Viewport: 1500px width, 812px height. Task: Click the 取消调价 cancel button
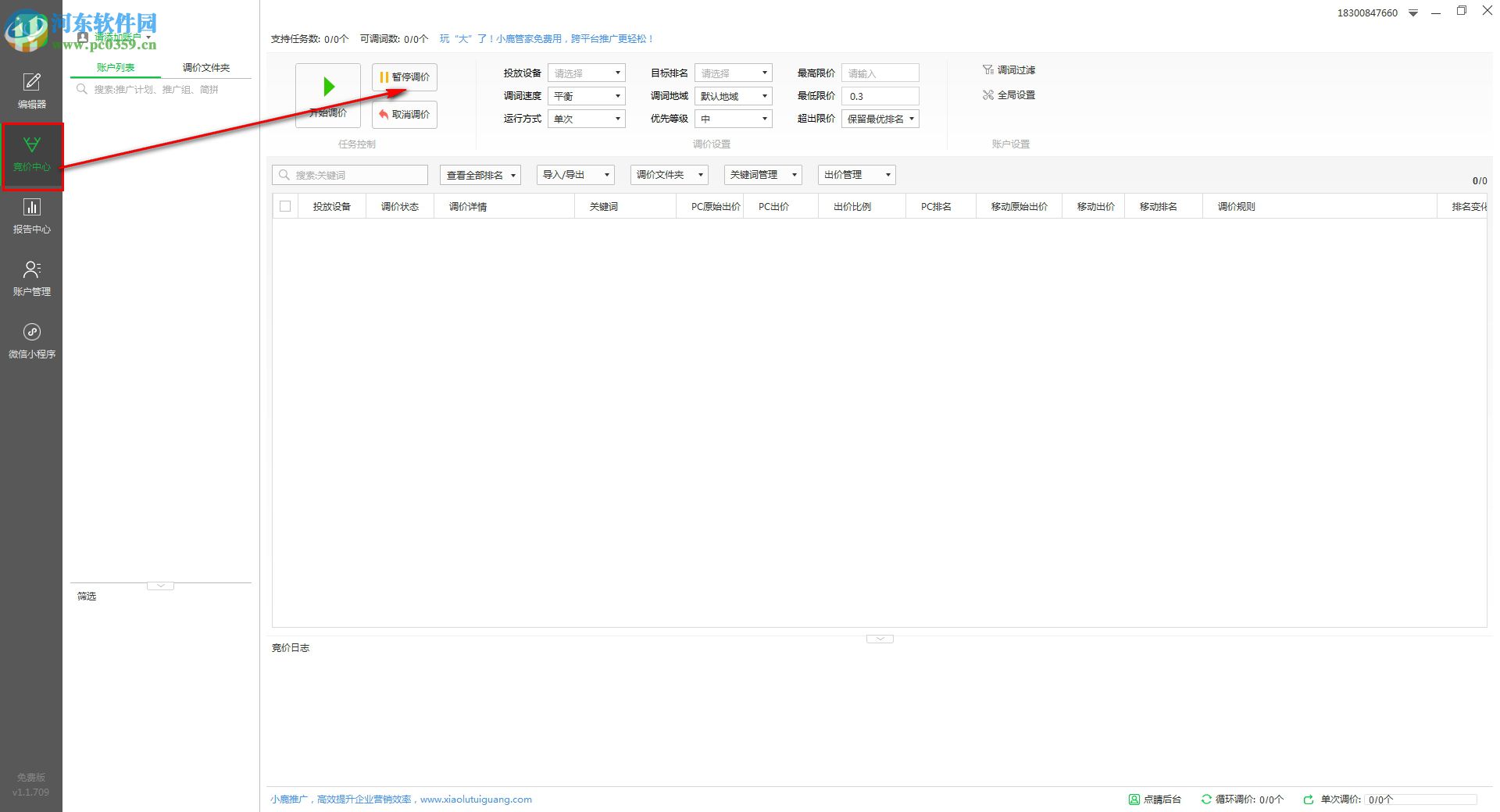point(405,115)
